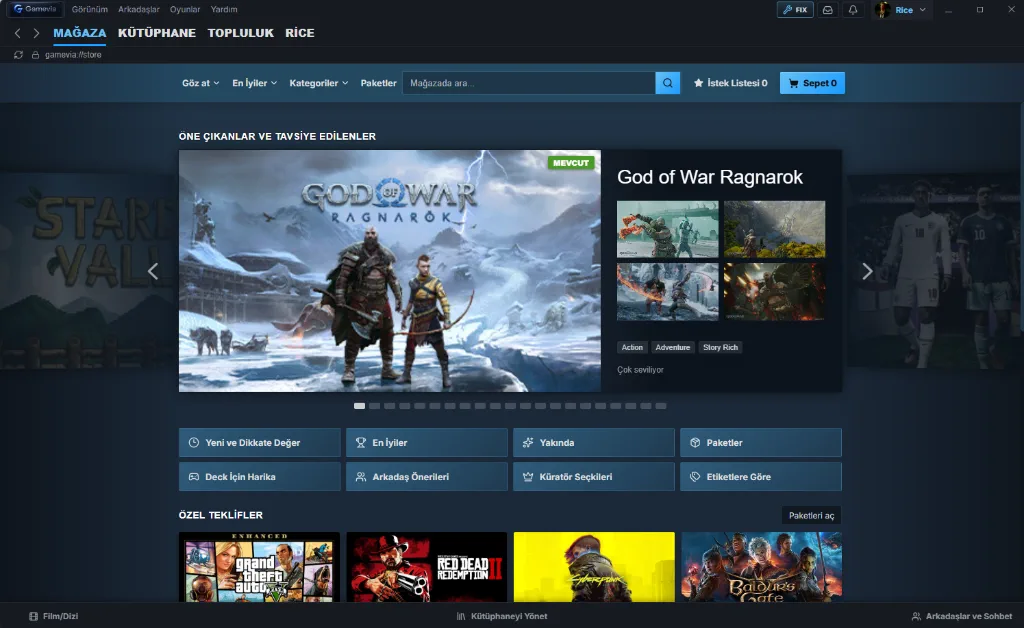Image resolution: width=1024 pixels, height=628 pixels.
Task: Show the next featured game
Action: click(x=867, y=271)
